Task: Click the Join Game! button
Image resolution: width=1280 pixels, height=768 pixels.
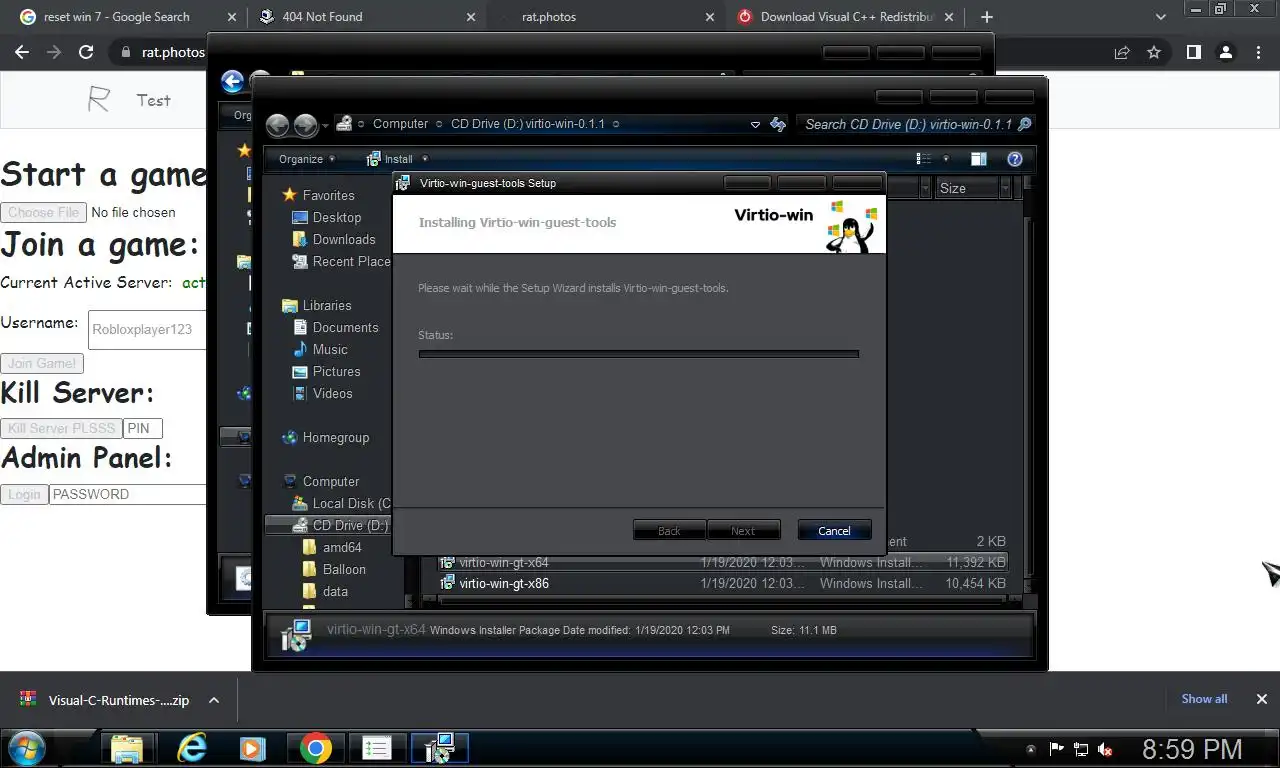Action: (x=42, y=364)
